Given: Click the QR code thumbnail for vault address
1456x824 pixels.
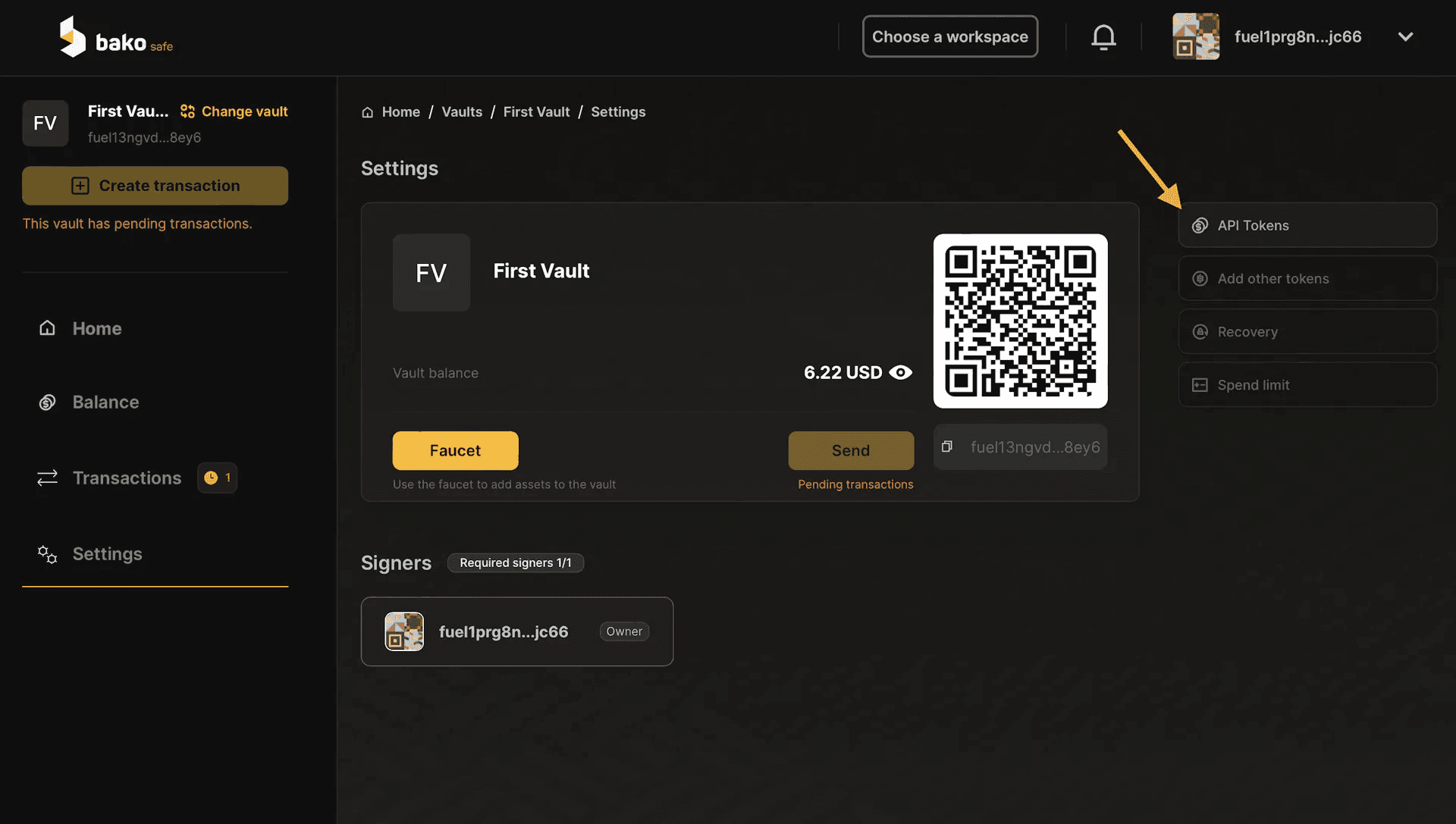Looking at the screenshot, I should pos(1020,320).
